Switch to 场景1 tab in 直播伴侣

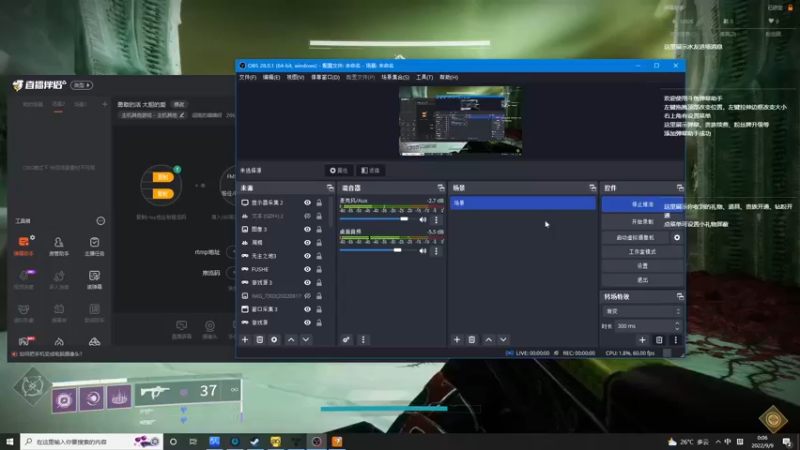point(80,105)
